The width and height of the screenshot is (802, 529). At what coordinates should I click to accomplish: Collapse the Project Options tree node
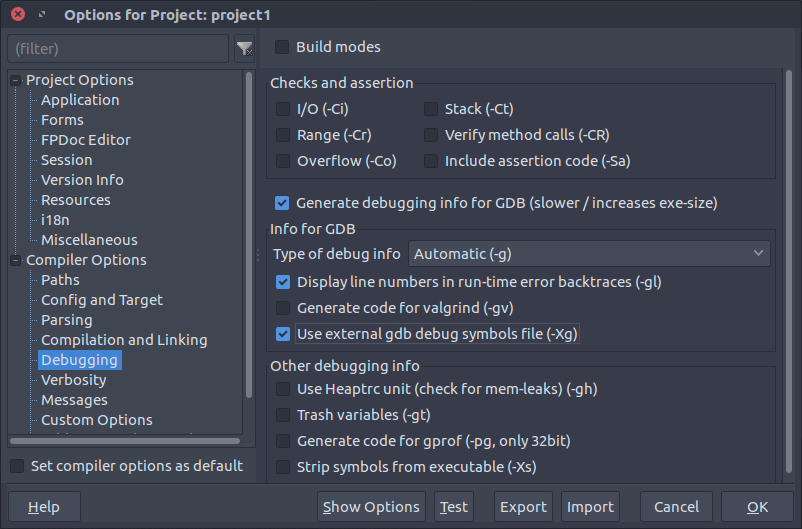[16, 80]
